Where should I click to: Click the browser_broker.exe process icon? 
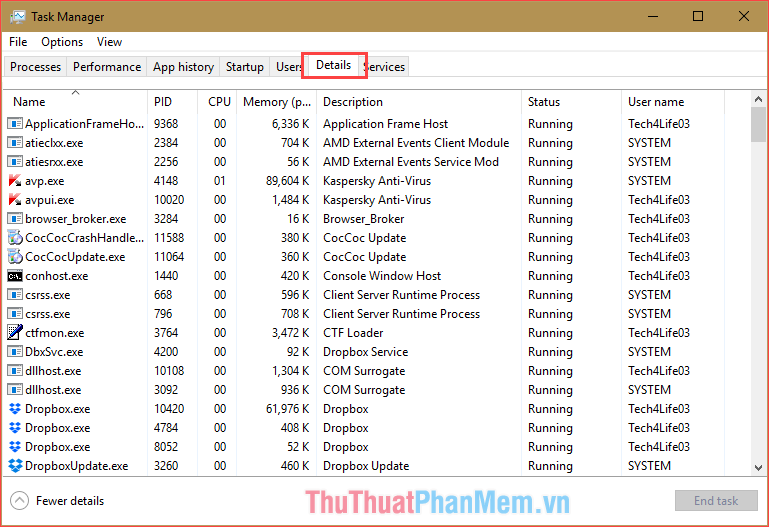point(15,219)
